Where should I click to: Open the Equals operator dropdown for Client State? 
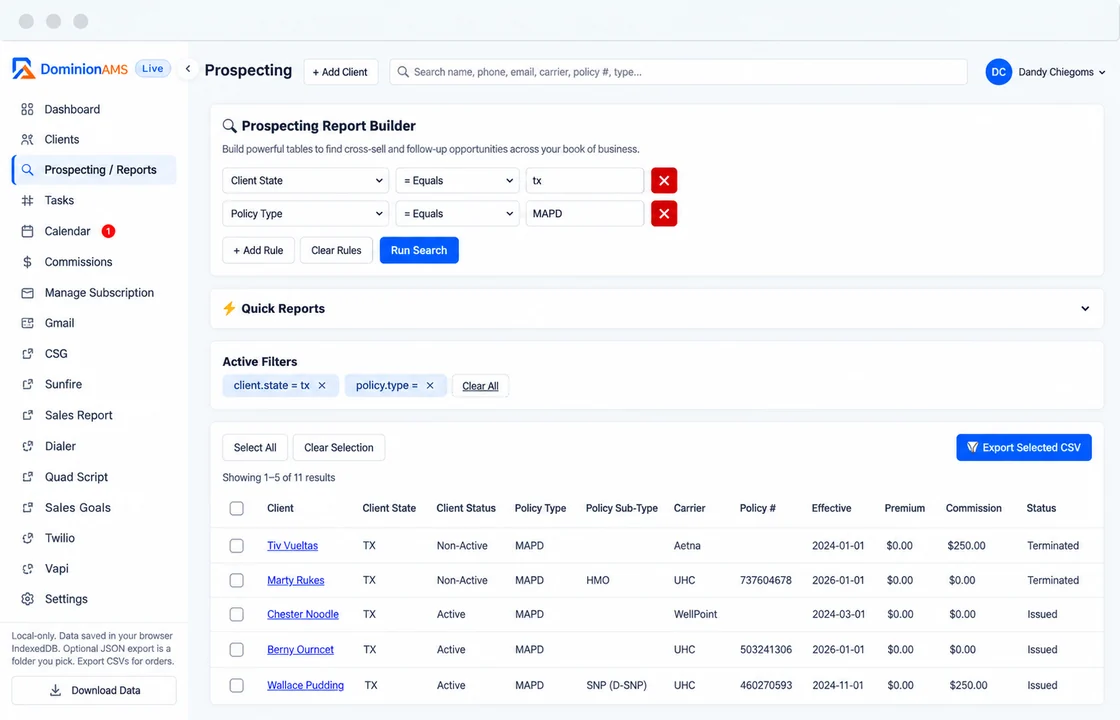457,181
